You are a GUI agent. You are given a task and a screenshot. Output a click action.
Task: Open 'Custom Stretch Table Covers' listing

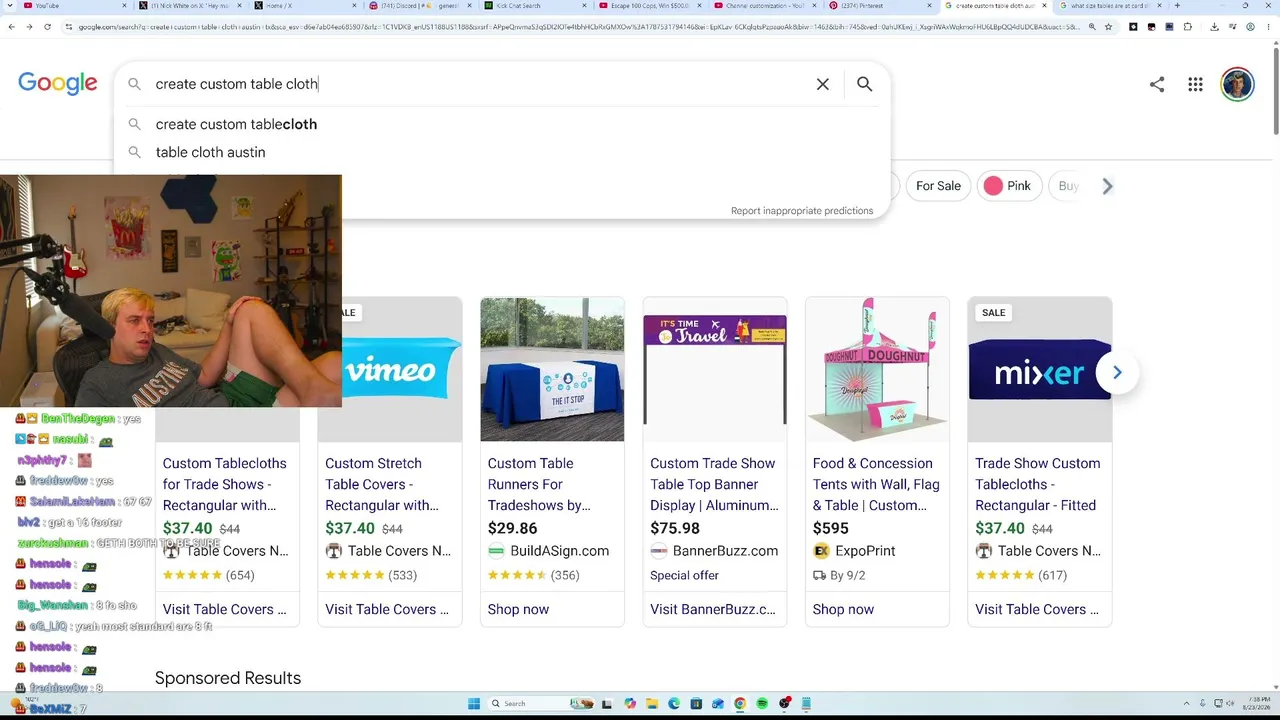382,484
